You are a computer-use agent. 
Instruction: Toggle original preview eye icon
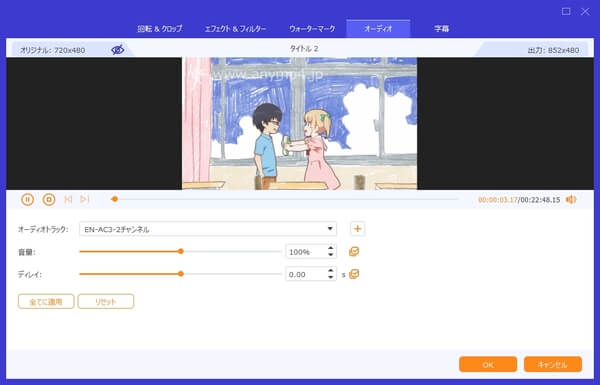(117, 50)
